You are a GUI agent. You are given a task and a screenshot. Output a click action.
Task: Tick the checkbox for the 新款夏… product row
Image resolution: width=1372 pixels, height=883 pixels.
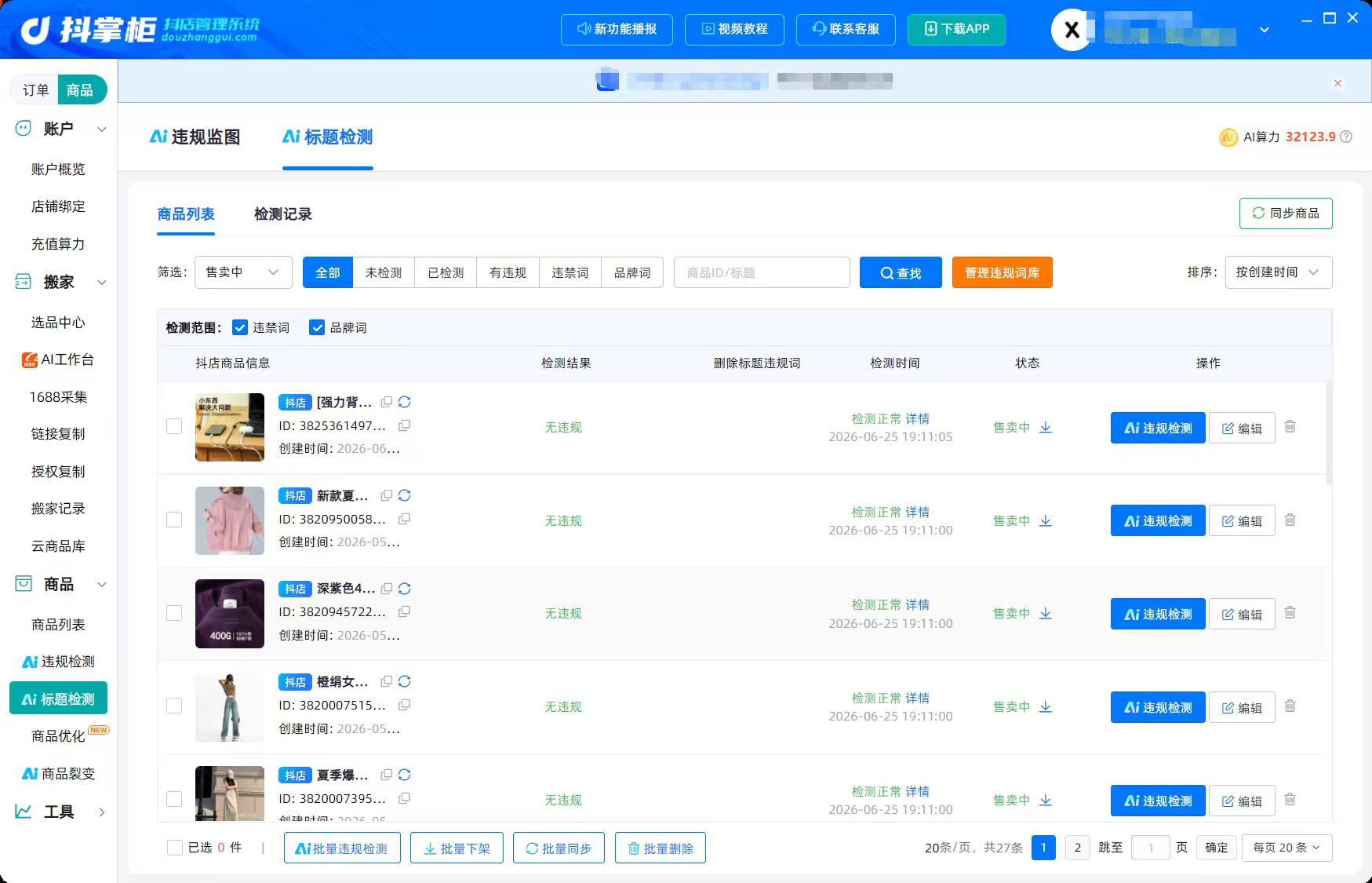pyautogui.click(x=174, y=520)
